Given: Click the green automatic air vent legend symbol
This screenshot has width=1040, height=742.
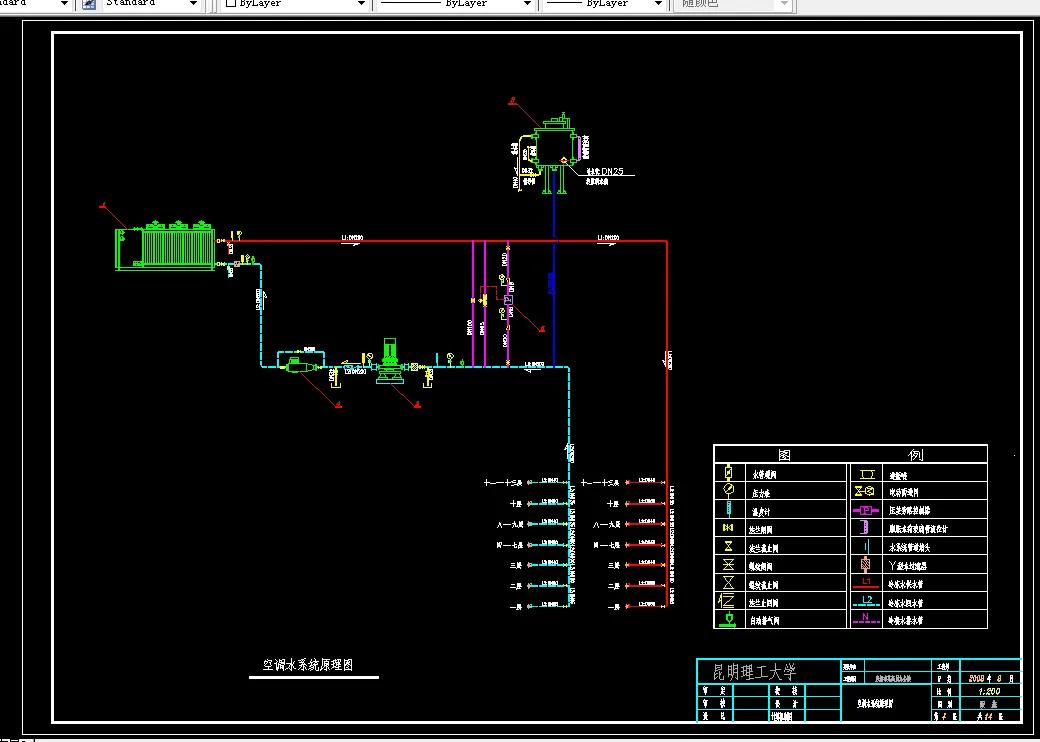Looking at the screenshot, I should pyautogui.click(x=728, y=619).
